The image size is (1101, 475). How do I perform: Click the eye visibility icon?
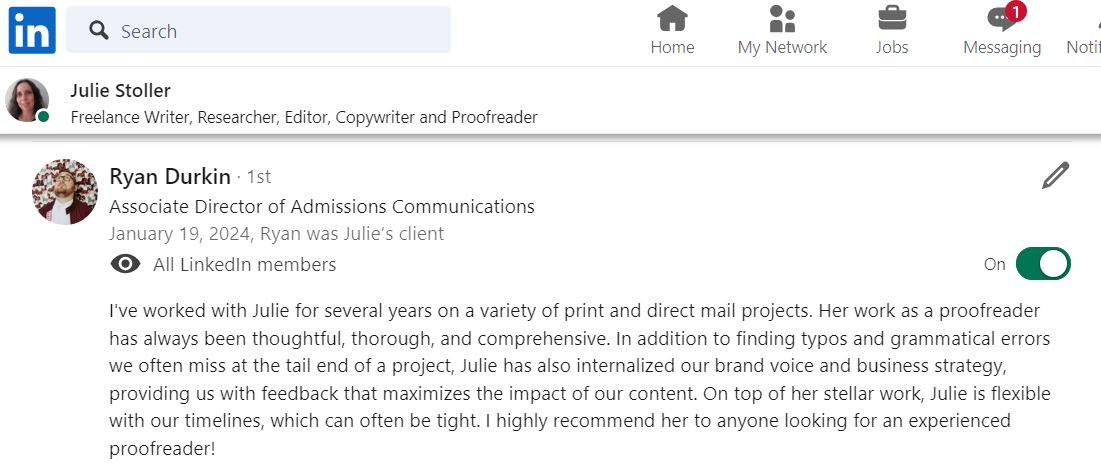point(125,264)
